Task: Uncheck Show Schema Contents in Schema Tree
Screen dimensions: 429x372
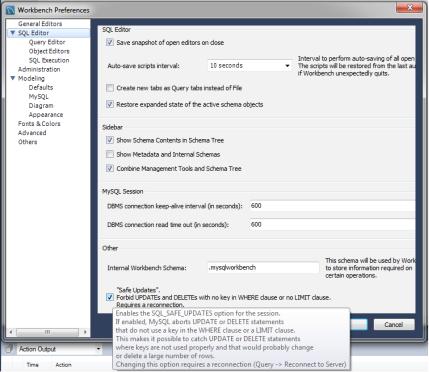Action: pyautogui.click(x=110, y=140)
